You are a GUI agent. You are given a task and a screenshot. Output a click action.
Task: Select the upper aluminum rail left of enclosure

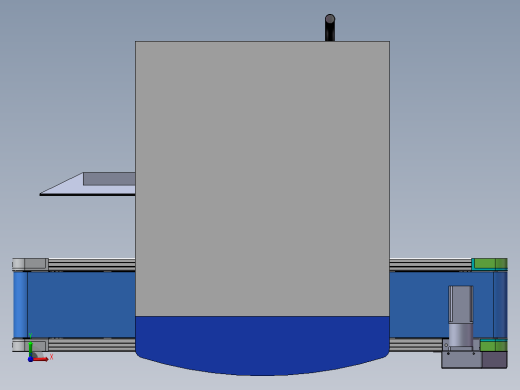pos(92,265)
